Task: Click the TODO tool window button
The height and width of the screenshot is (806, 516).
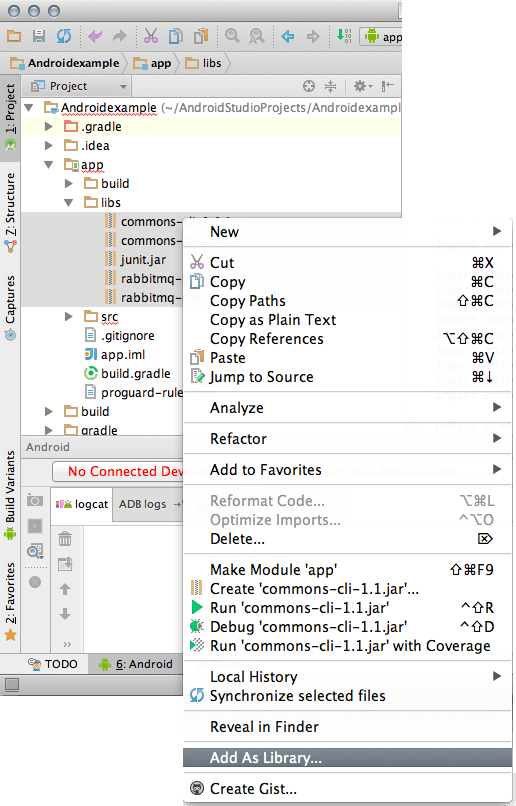Action: click(52, 664)
